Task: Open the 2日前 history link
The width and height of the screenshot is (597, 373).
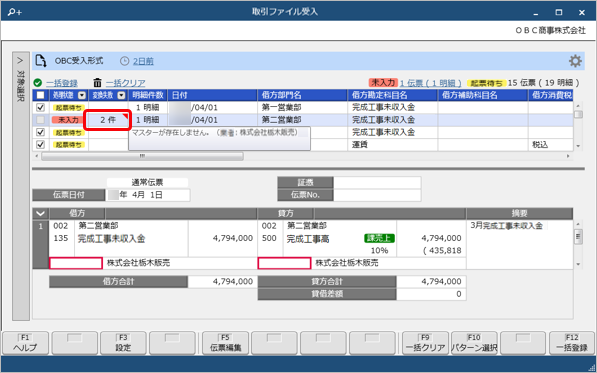Action: pyautogui.click(x=143, y=61)
